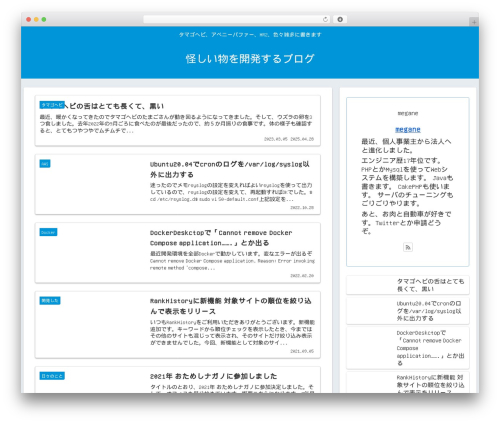Screen dimensions: 500x423
Task: Click the excerpt starting 最近開発環境を全部Docker
Action: 232,260
